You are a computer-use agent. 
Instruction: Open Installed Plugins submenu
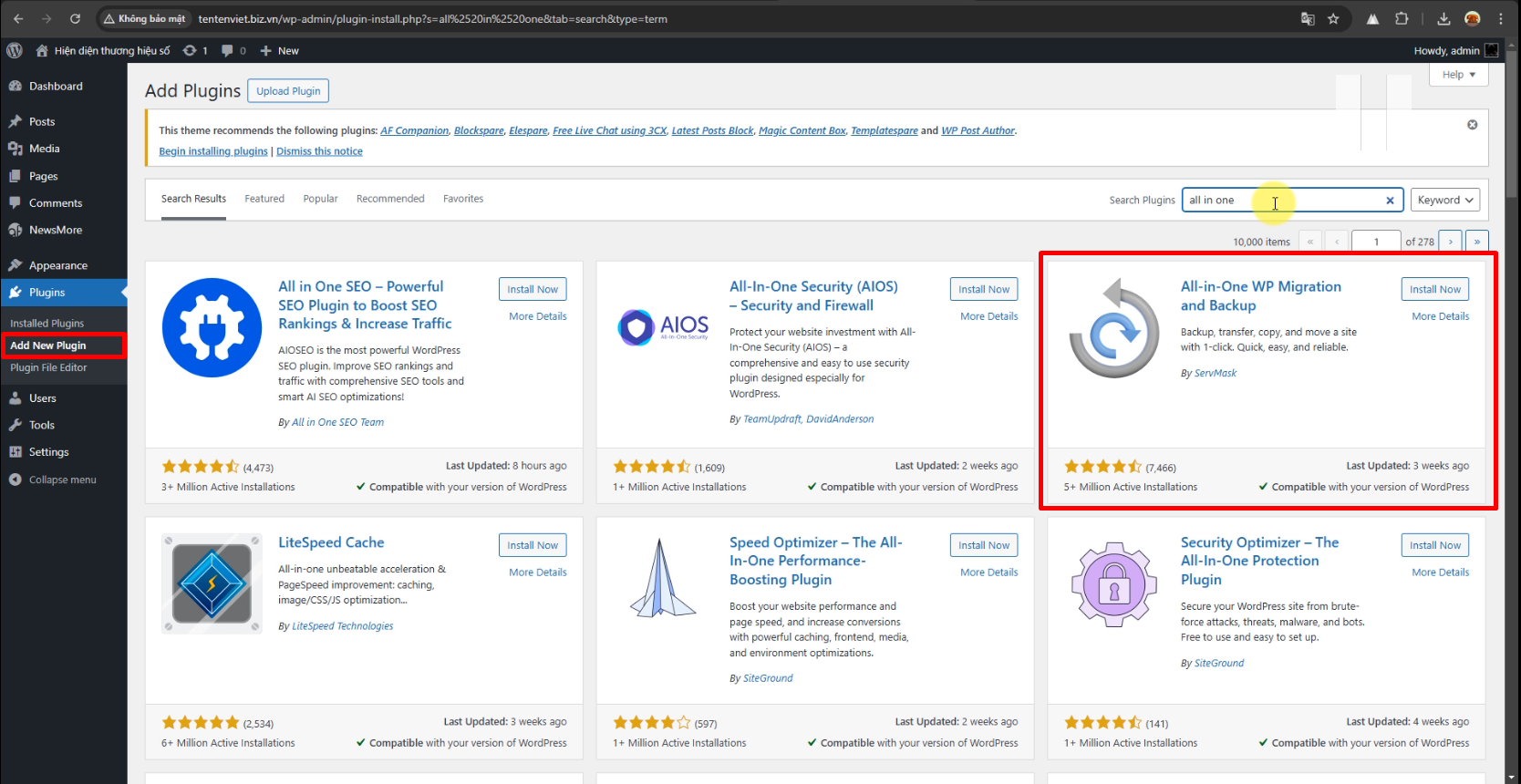47,324
